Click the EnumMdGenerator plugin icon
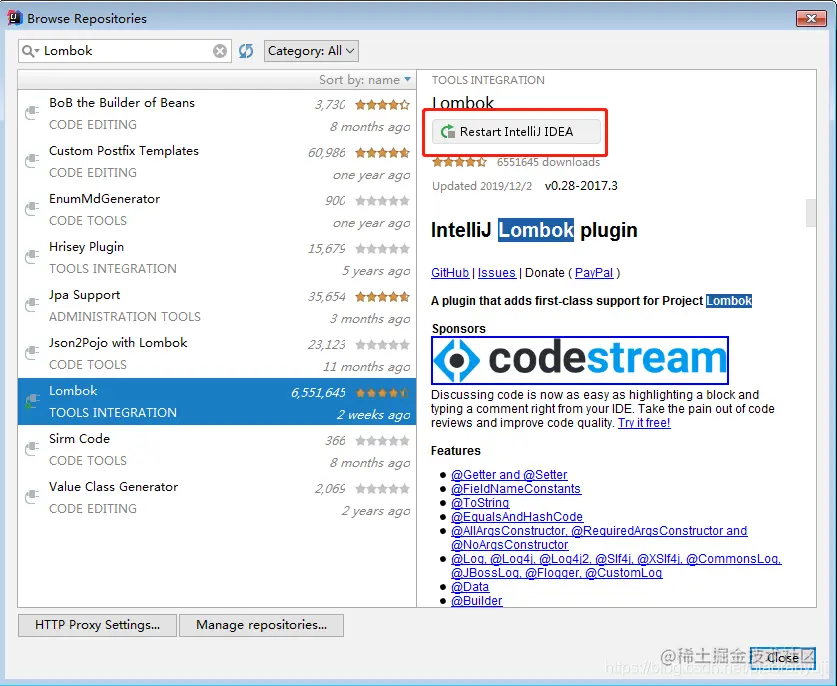The image size is (837, 686). [32, 209]
